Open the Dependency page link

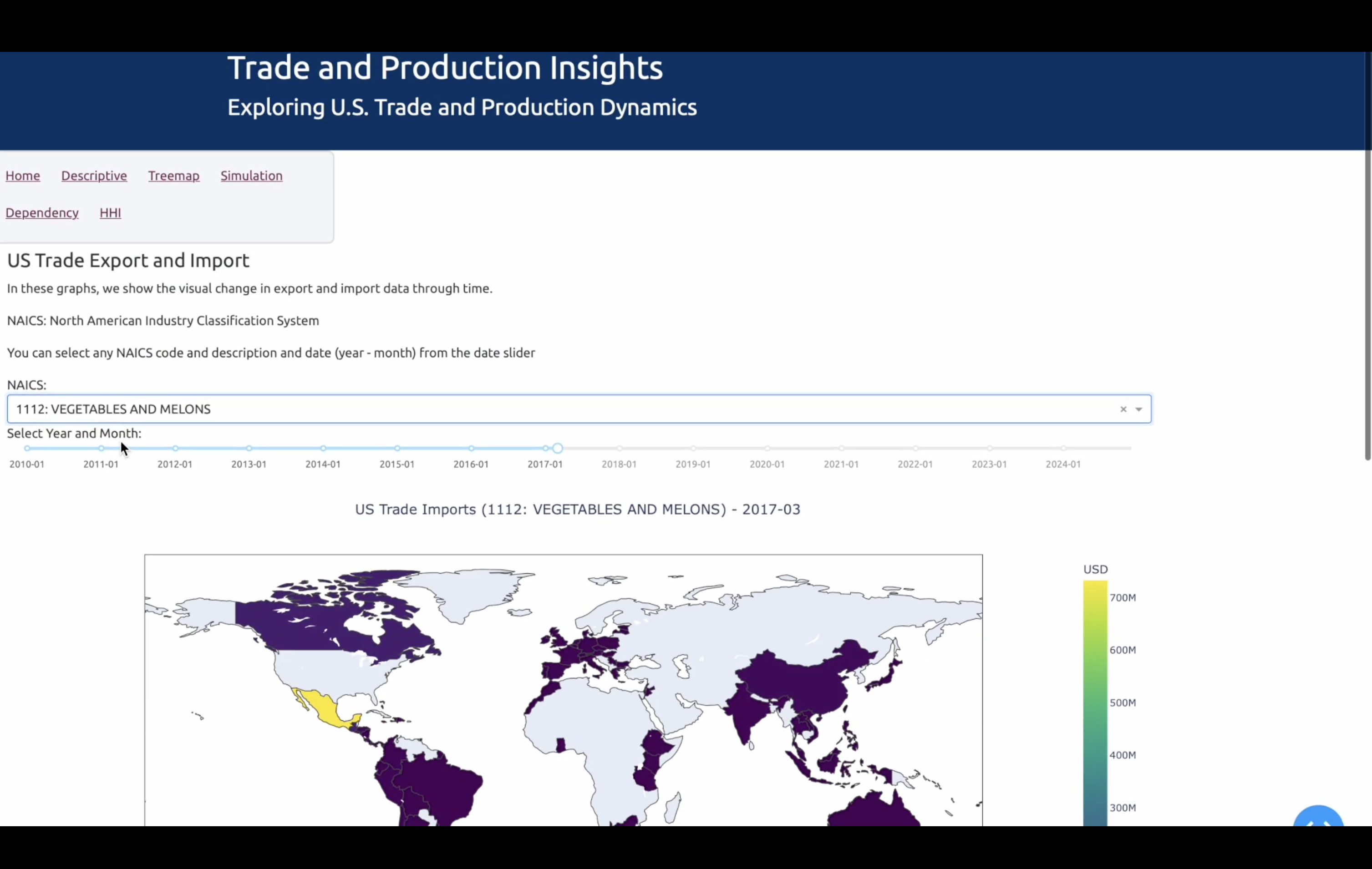pyautogui.click(x=42, y=212)
